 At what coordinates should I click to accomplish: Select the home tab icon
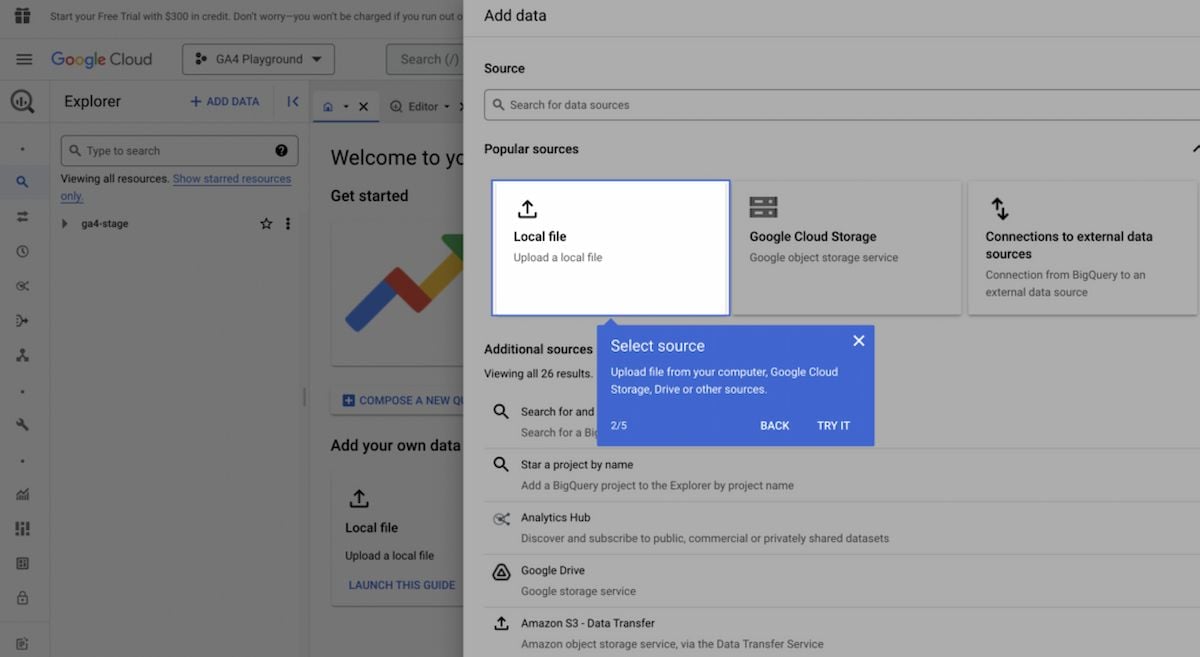point(328,106)
